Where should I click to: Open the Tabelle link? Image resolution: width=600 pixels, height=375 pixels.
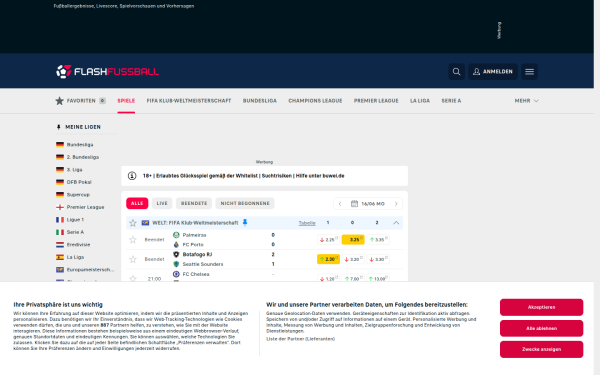[x=307, y=223]
